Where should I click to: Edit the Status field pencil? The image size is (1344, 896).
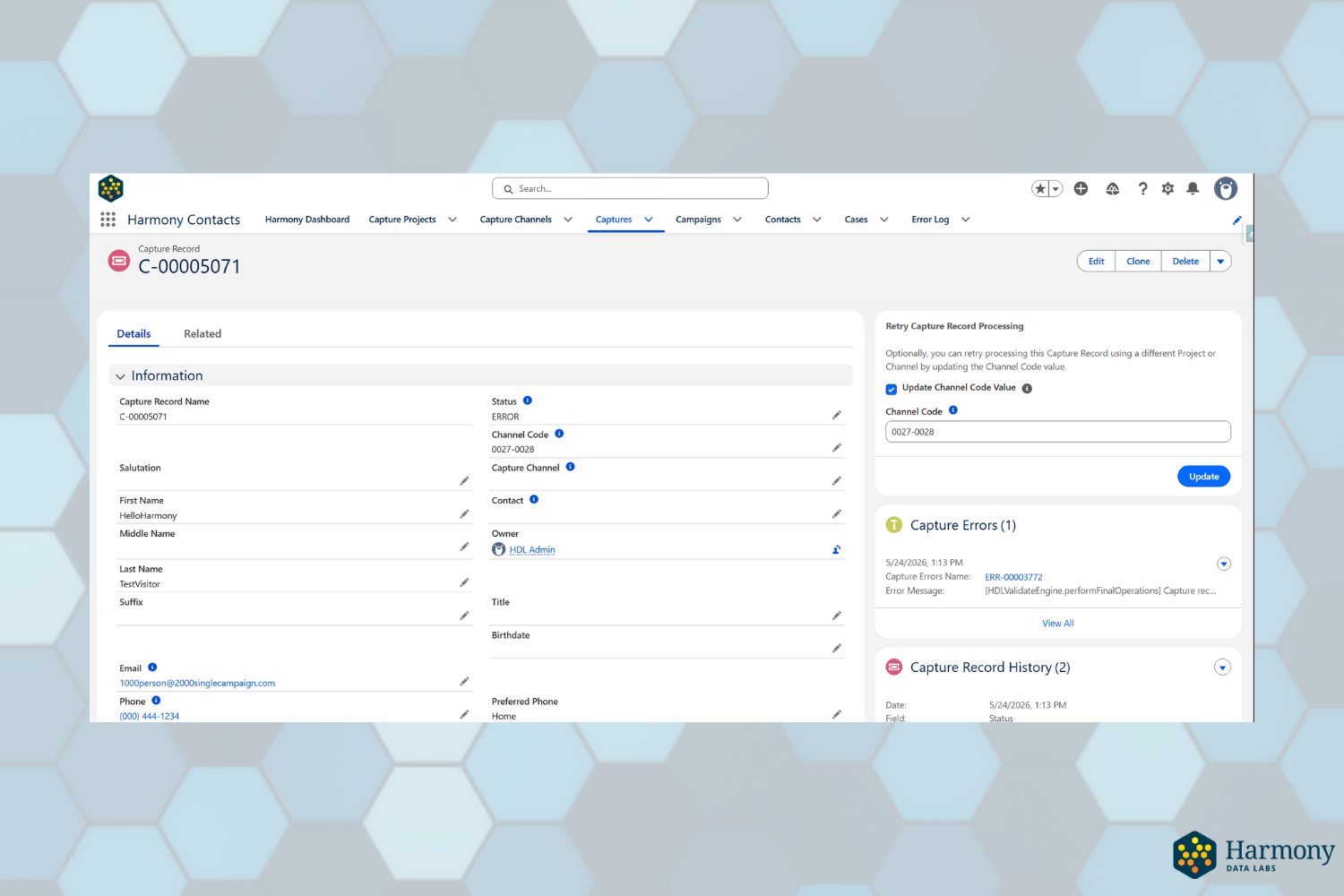837,415
